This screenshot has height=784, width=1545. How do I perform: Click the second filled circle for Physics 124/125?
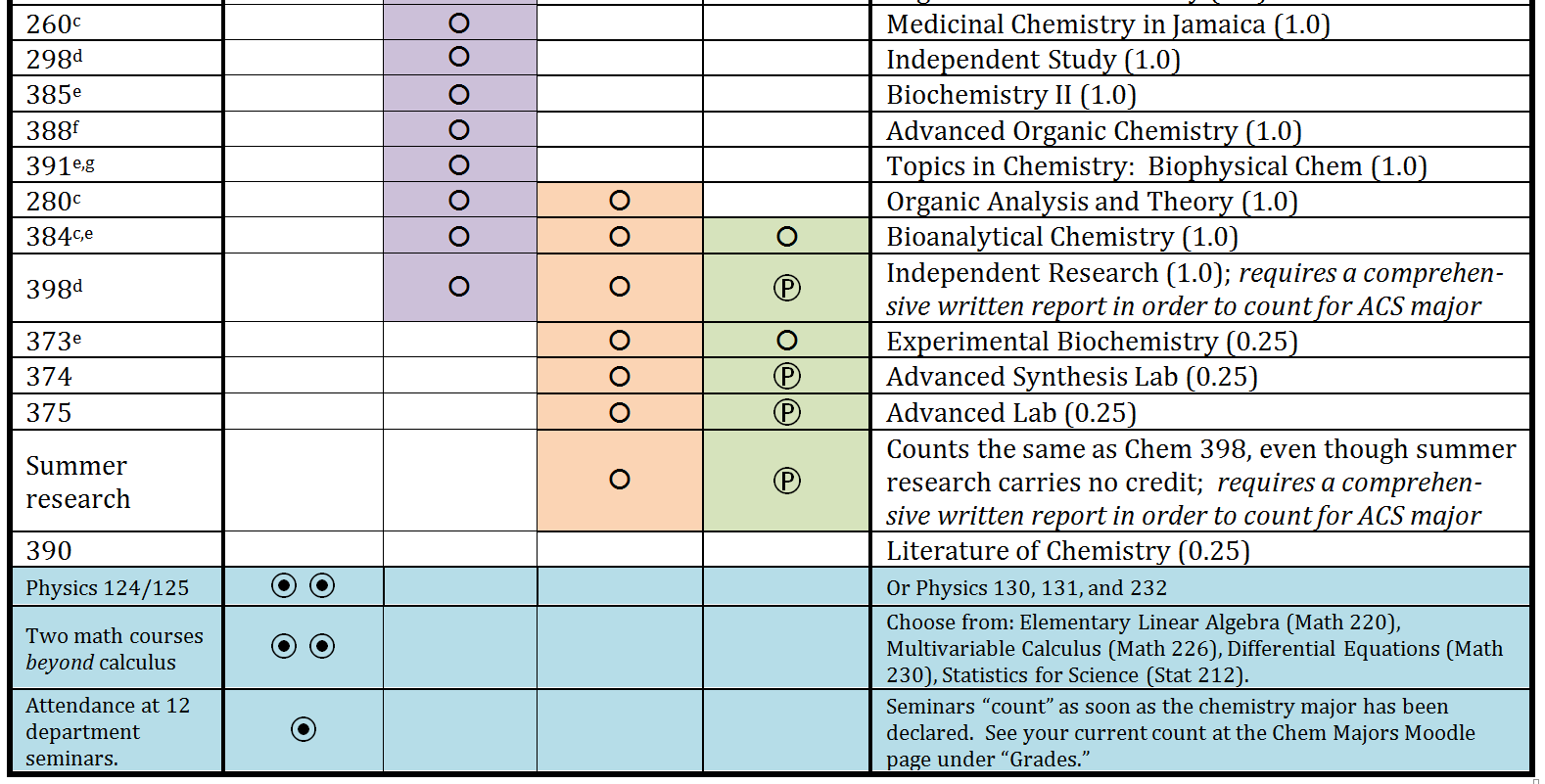pyautogui.click(x=322, y=585)
